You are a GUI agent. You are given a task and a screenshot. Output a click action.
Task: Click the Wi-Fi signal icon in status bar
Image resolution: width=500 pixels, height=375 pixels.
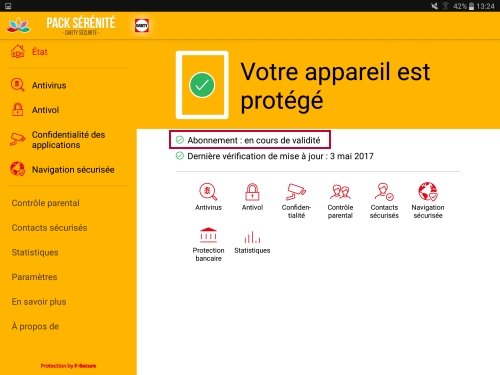tap(445, 6)
